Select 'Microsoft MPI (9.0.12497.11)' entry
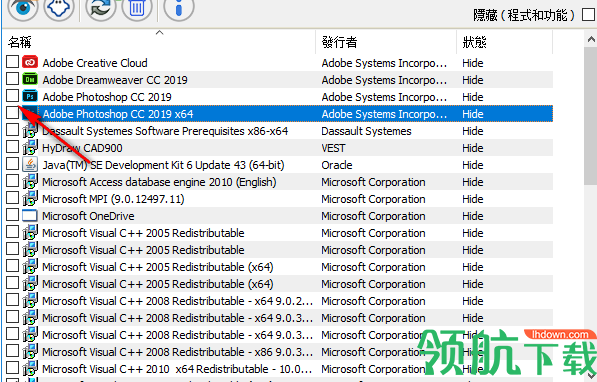The width and height of the screenshot is (597, 382). pyautogui.click(x=113, y=199)
